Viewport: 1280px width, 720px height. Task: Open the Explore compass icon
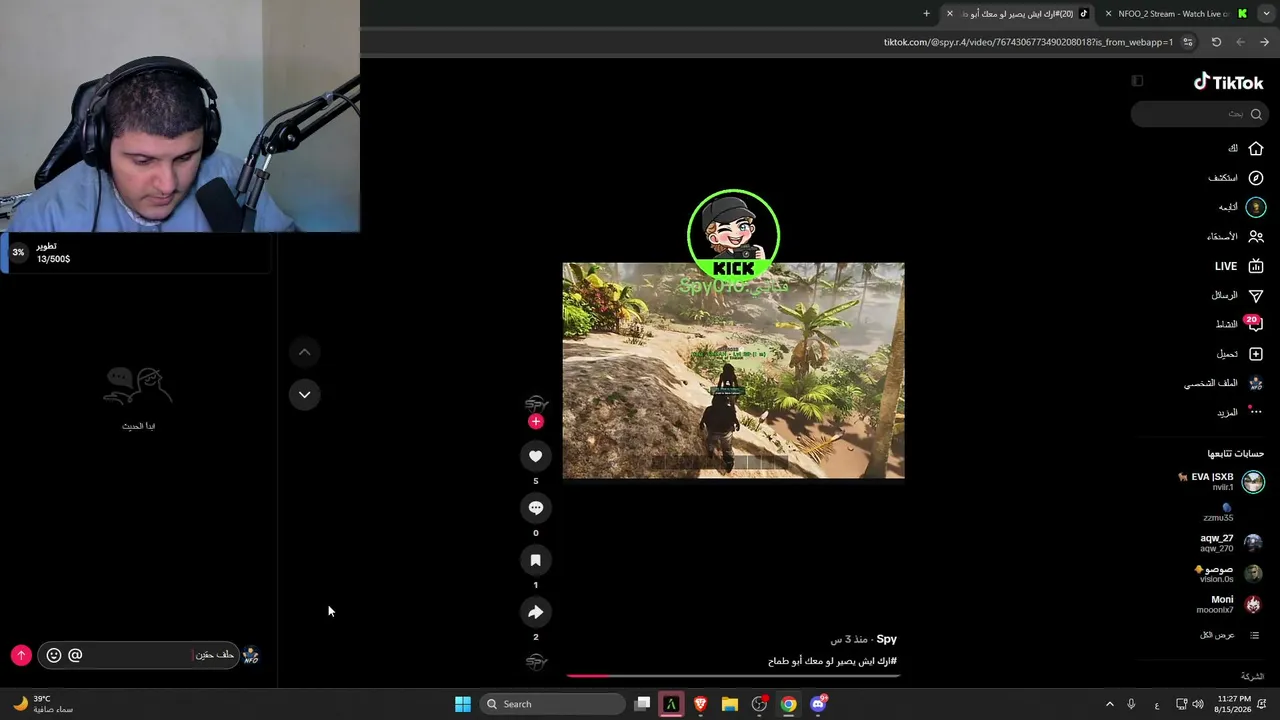[1256, 178]
